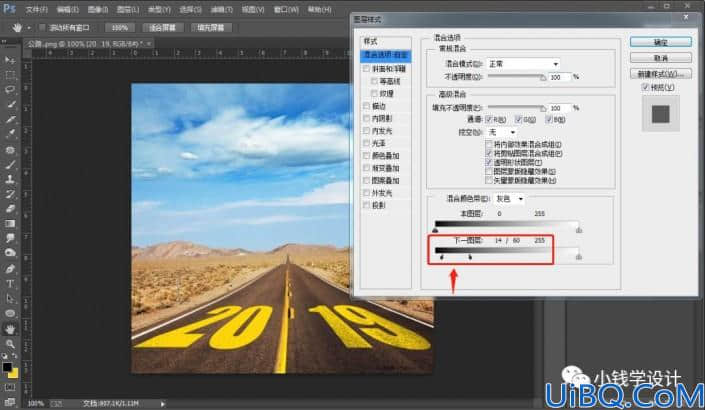Reset default foreground and background colors
Viewport: 705px width, 410px height.
[4, 356]
